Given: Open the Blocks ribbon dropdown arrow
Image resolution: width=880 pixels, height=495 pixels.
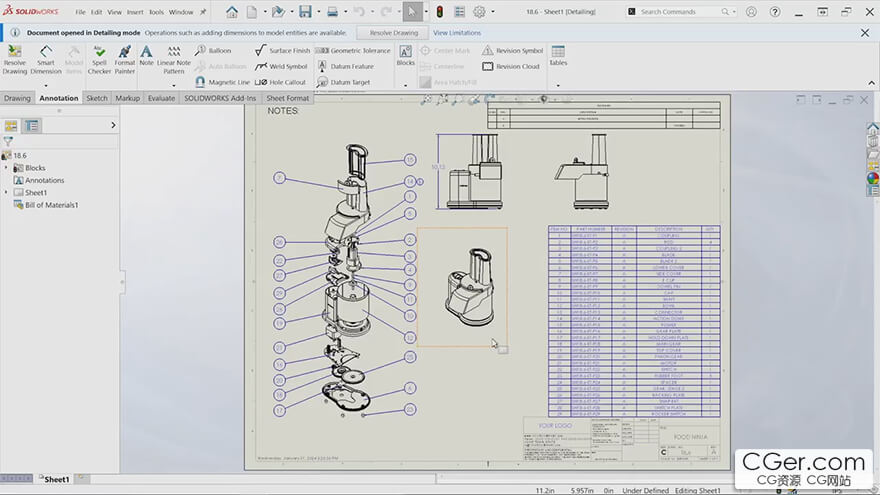Looking at the screenshot, I should tap(405, 85).
